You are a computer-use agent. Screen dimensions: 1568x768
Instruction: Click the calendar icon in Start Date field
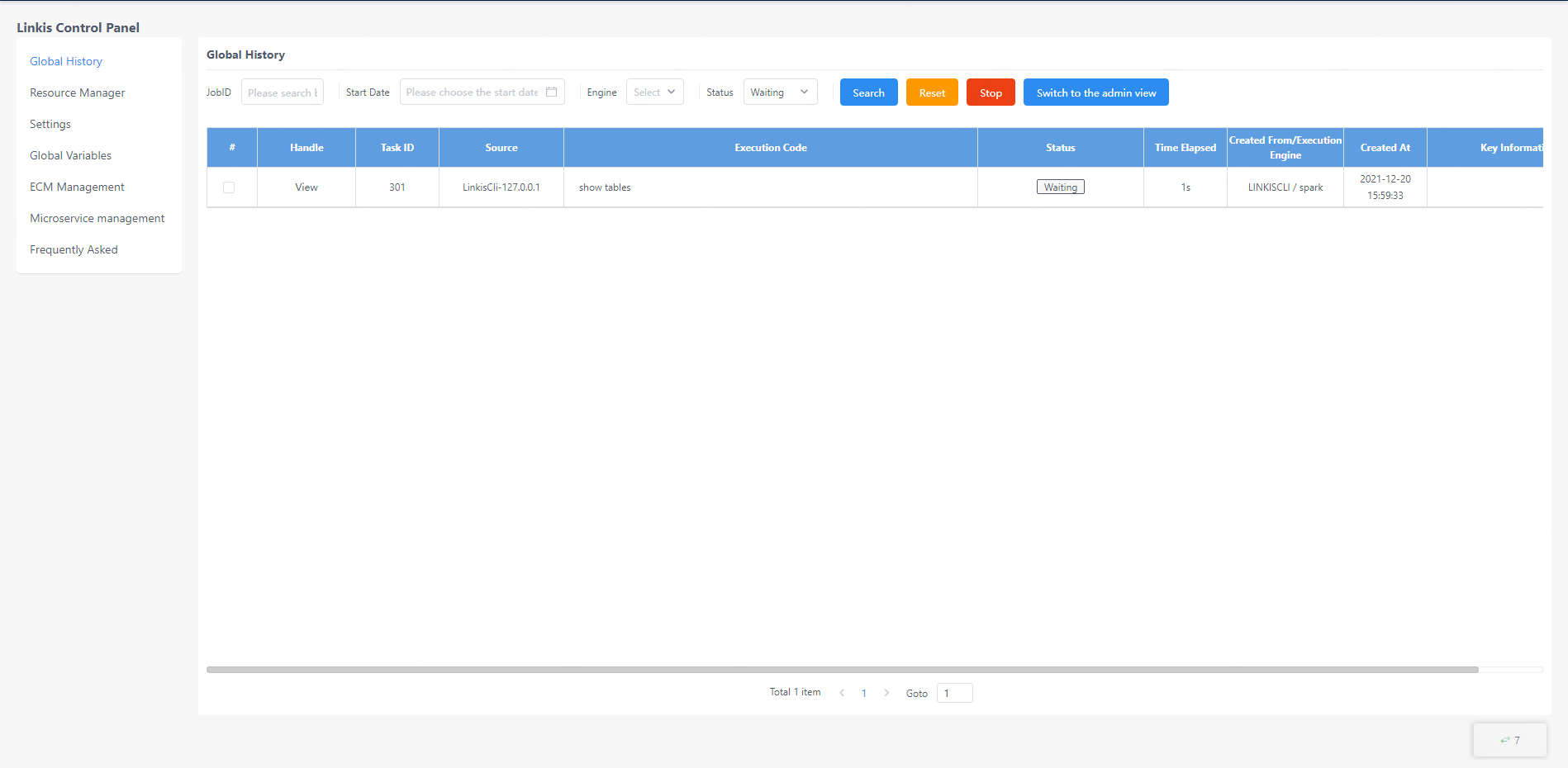click(x=551, y=92)
